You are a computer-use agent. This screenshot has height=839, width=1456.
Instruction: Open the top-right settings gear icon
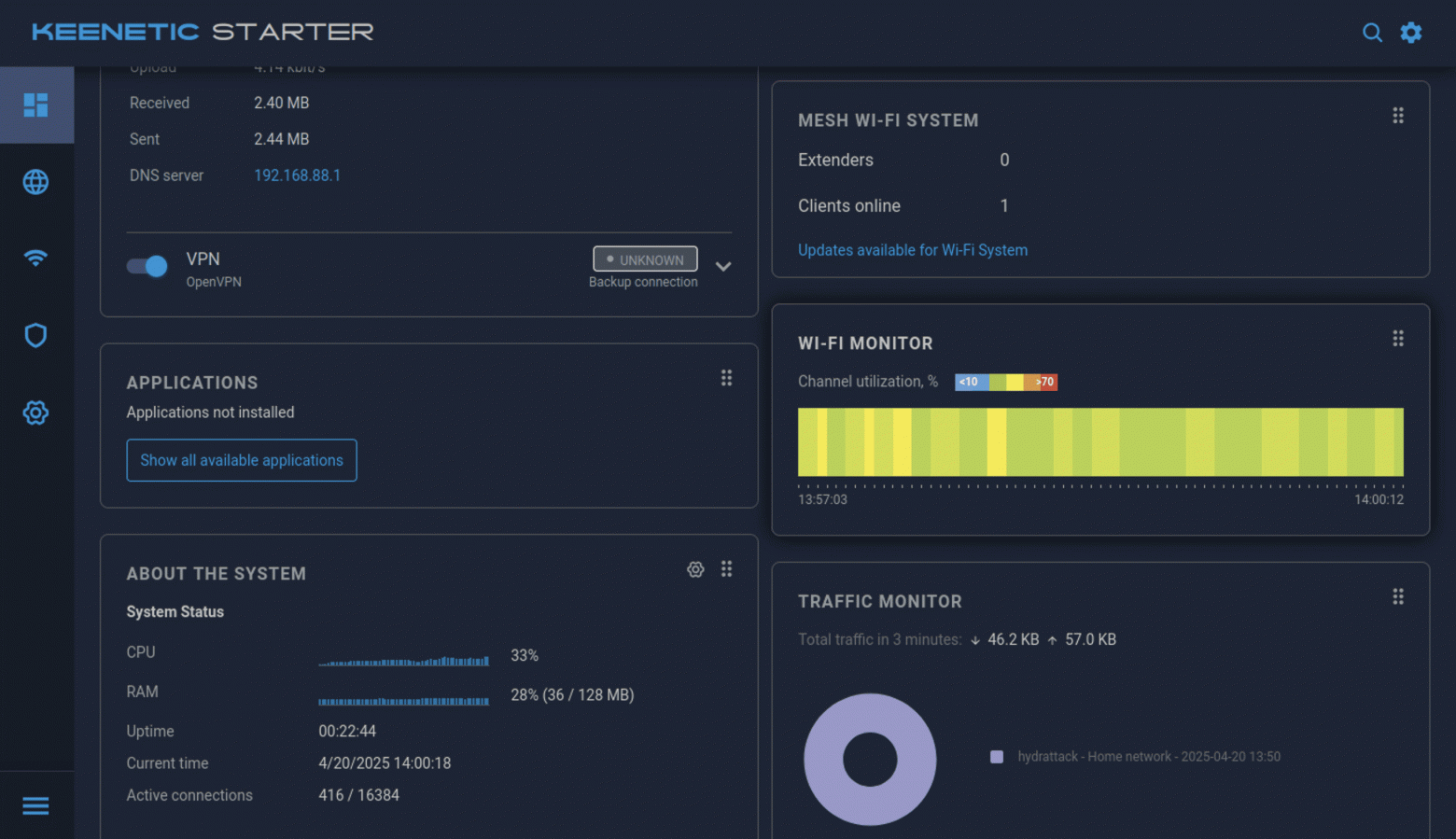click(1411, 33)
